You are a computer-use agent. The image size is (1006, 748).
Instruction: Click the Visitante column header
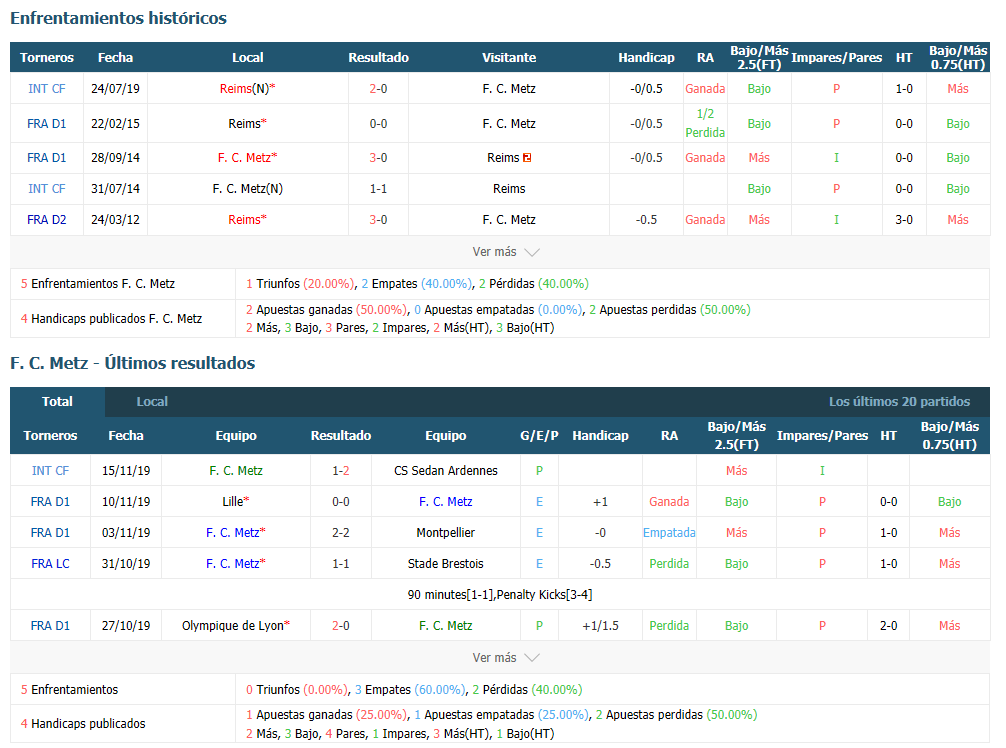coord(509,58)
